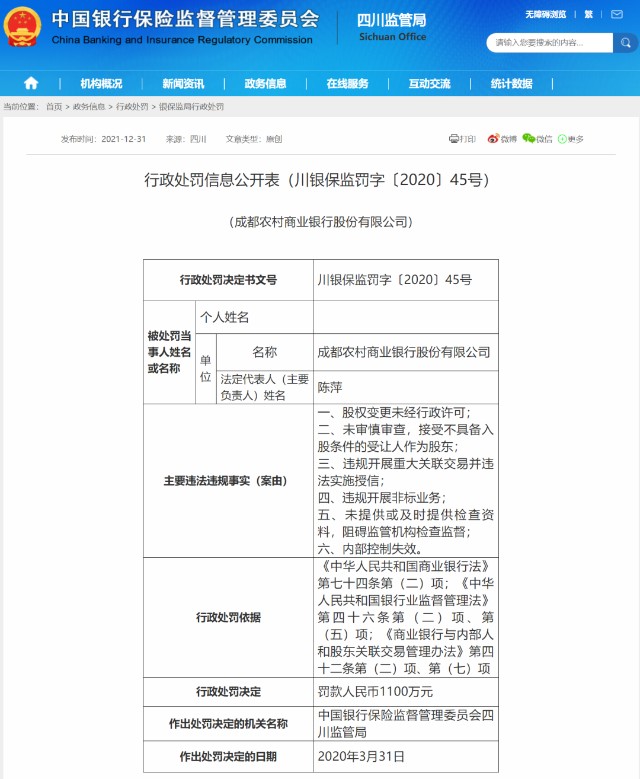Click text 四、违规开展非标业务
The height and width of the screenshot is (779, 640).
click(381, 498)
